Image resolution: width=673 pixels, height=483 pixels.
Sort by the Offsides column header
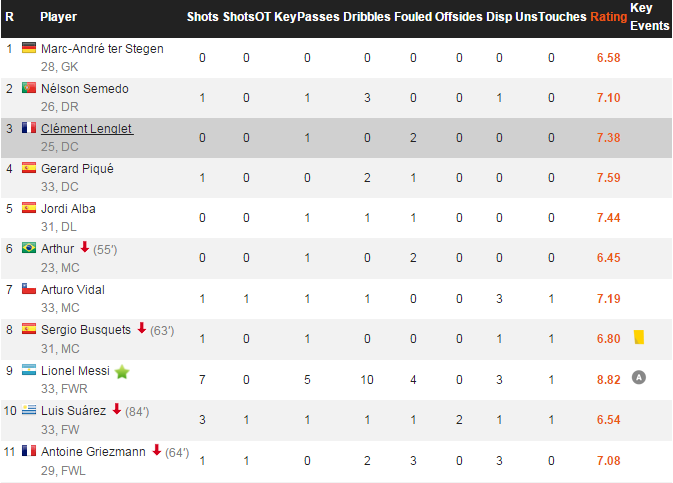[x=459, y=17]
